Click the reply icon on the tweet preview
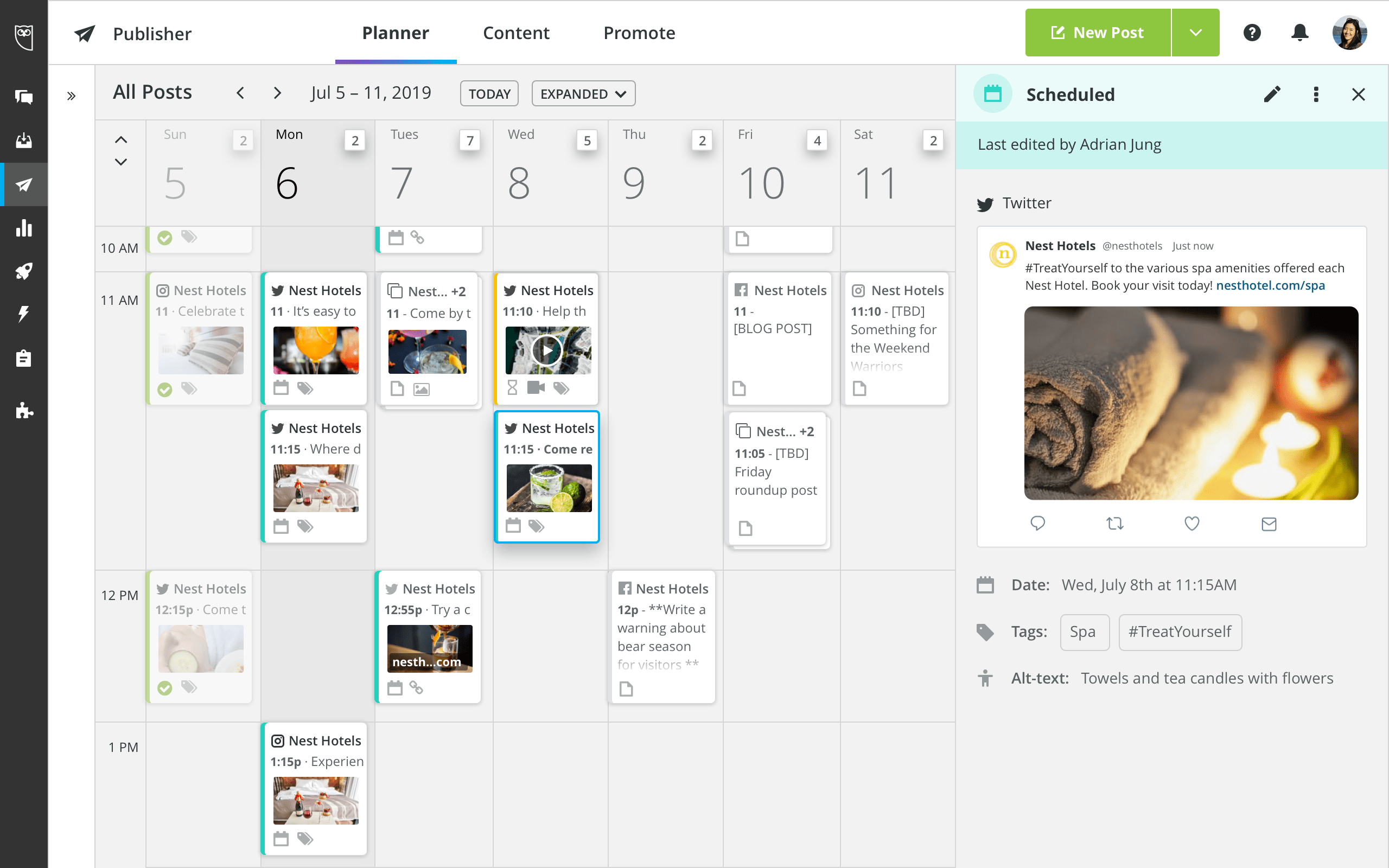This screenshot has height=868, width=1389. click(1037, 523)
